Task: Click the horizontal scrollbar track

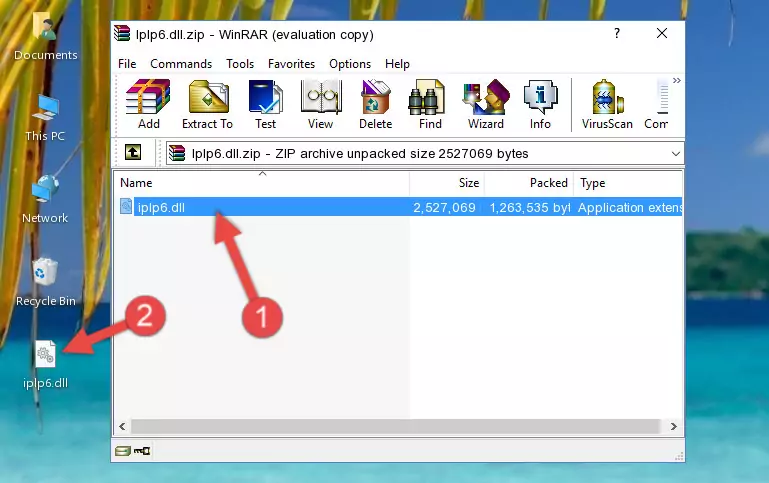Action: pos(395,427)
